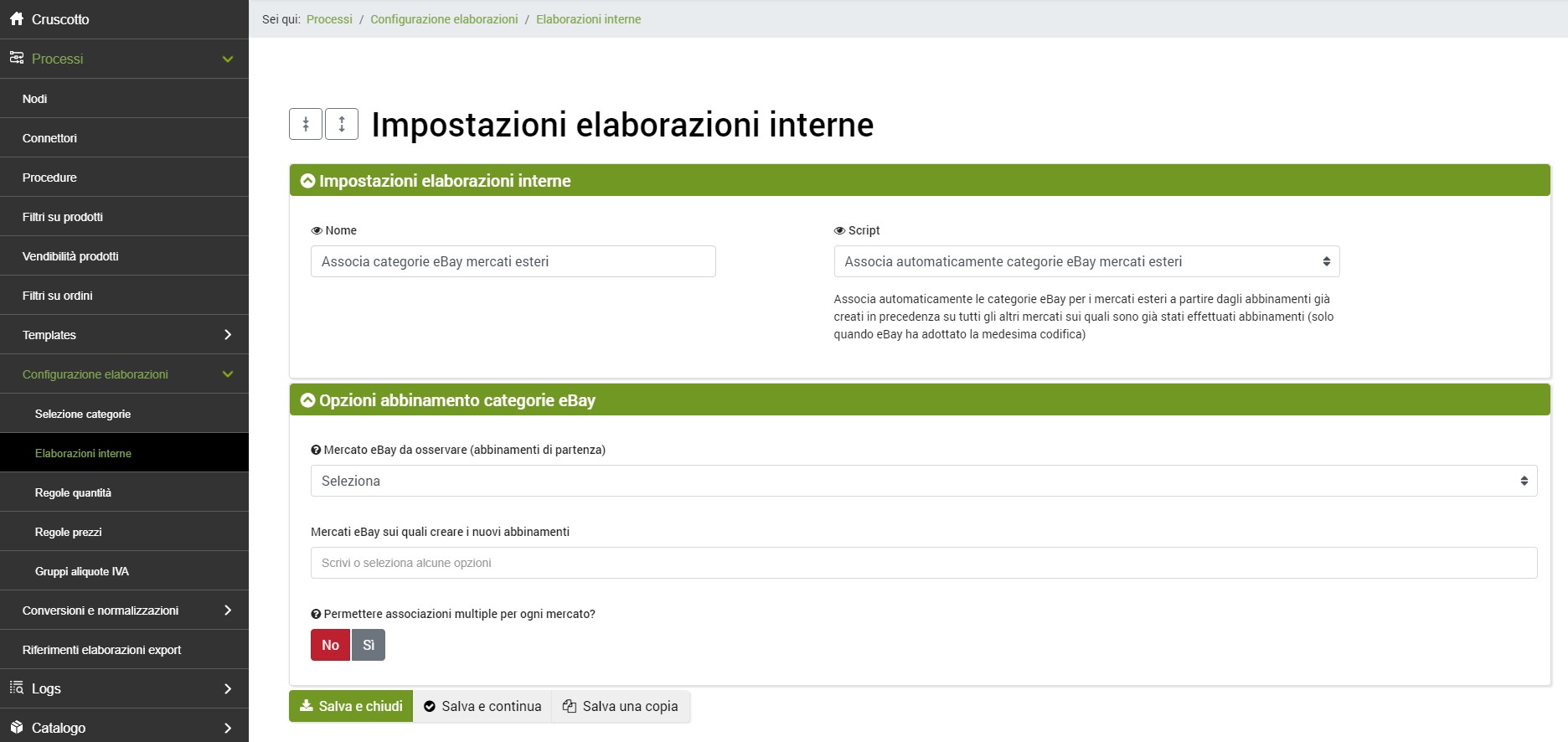Click the eye icon next to Nome

(x=317, y=230)
